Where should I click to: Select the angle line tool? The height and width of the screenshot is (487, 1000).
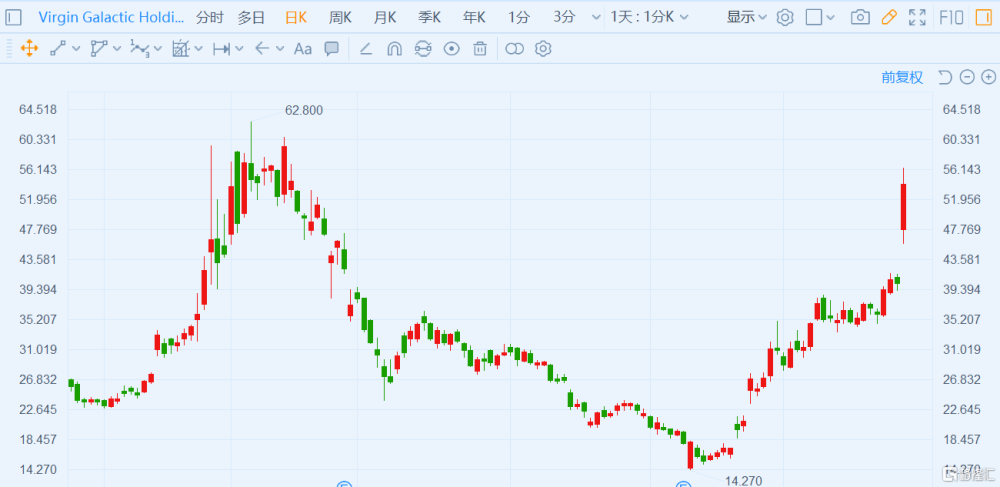(365, 48)
